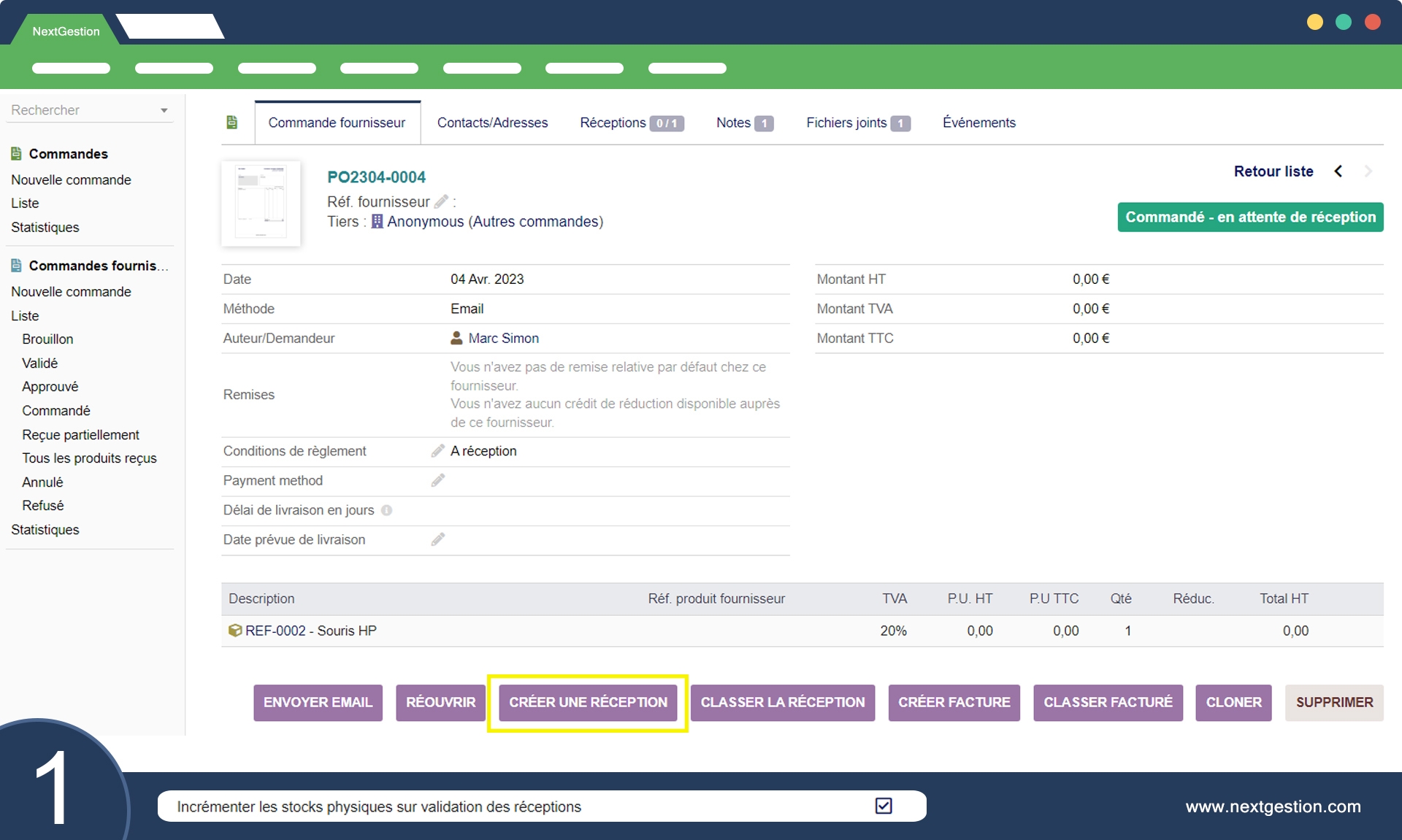Viewport: 1402px width, 840px height.
Task: Click the product cube icon for REF-0002
Action: 235,631
